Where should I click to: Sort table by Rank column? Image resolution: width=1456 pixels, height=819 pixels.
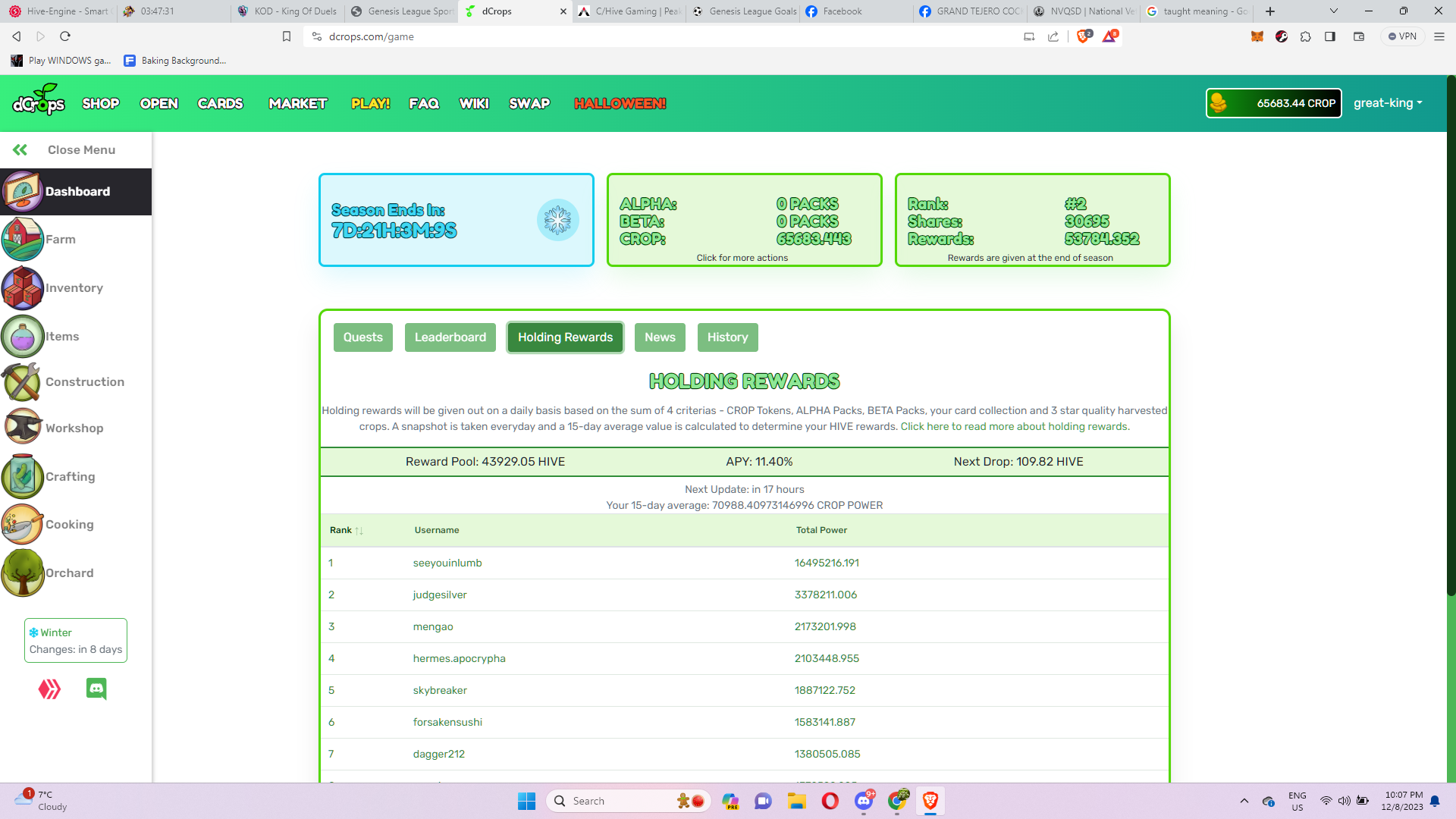click(347, 530)
